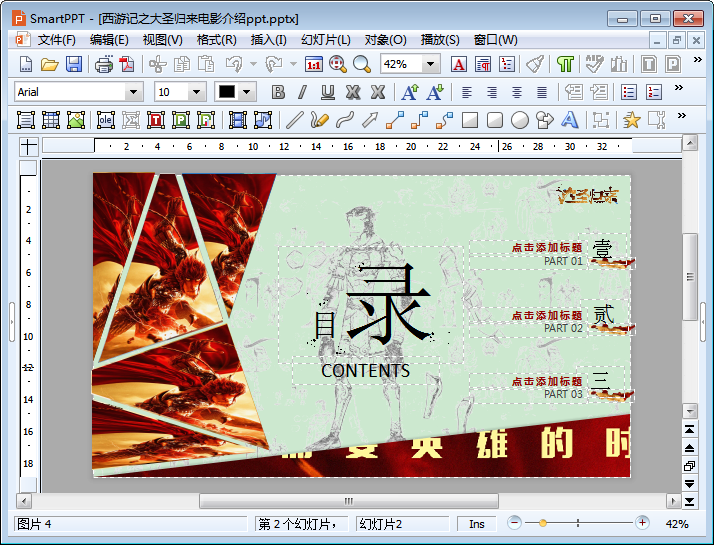Expand the redo history dropdown arrow
The height and width of the screenshot is (545, 714).
point(294,64)
